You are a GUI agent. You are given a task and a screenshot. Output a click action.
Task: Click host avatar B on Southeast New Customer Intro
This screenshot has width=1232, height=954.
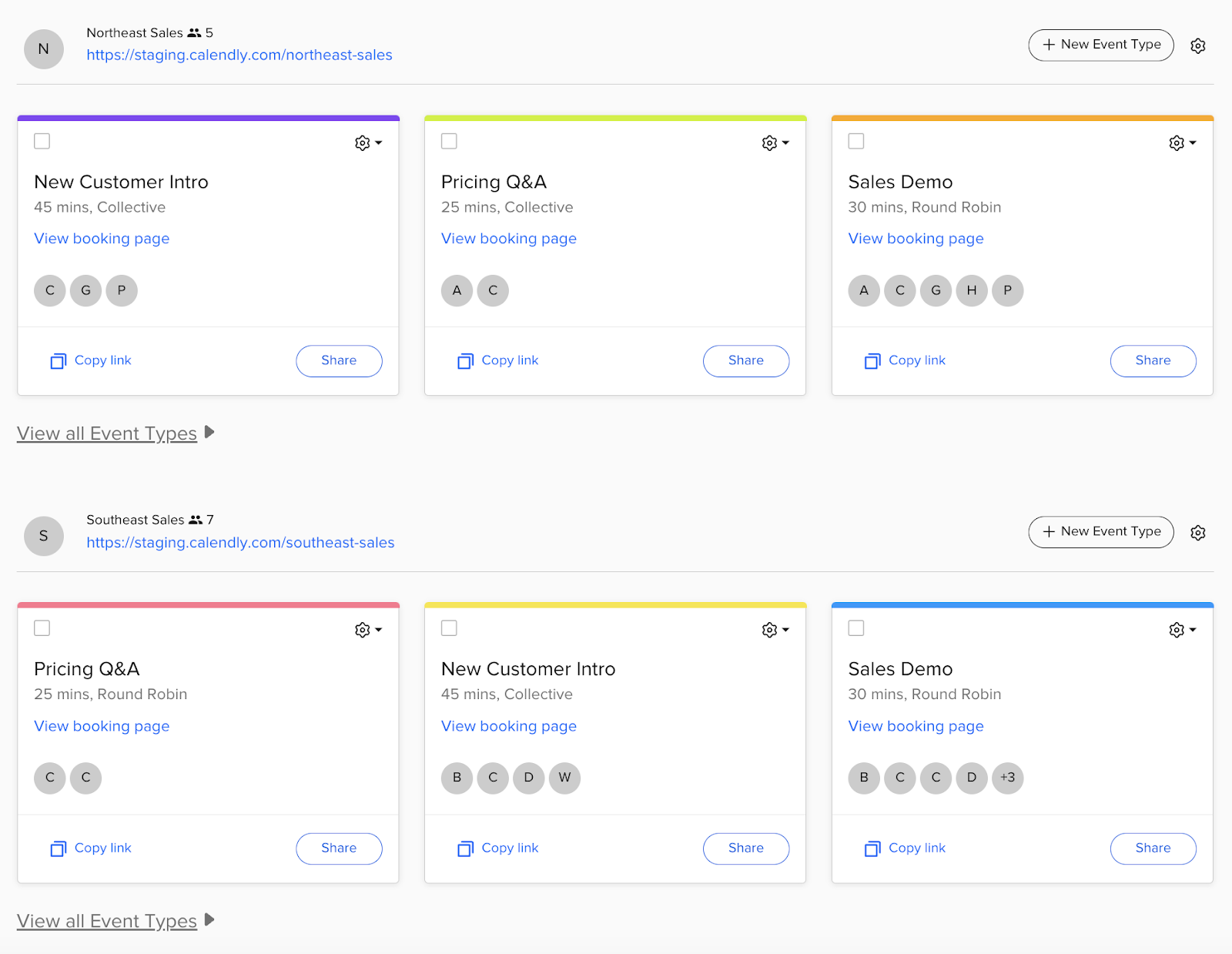[x=457, y=778]
